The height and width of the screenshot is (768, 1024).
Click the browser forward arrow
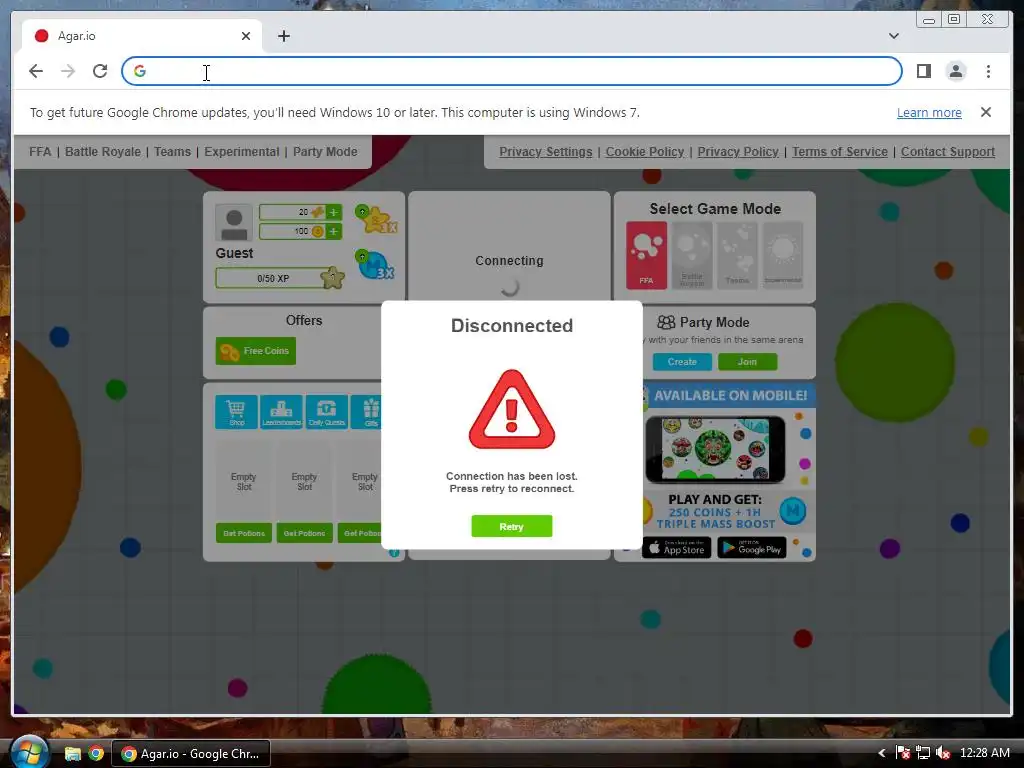click(68, 71)
